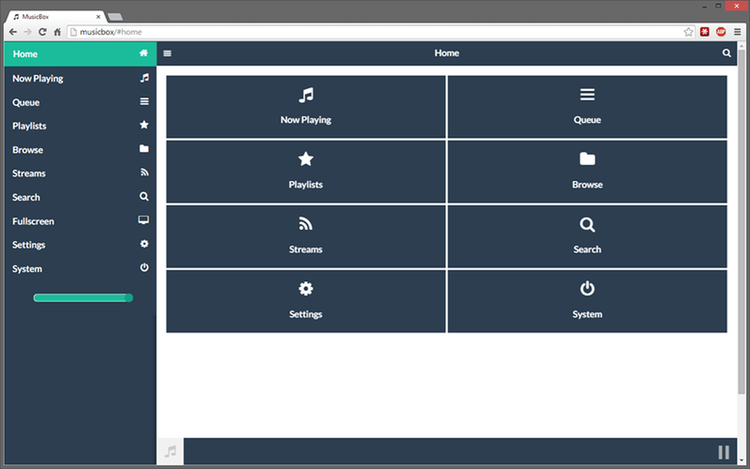Viewport: 750px width, 469px height.
Task: Open the Now Playing tile
Action: point(306,107)
